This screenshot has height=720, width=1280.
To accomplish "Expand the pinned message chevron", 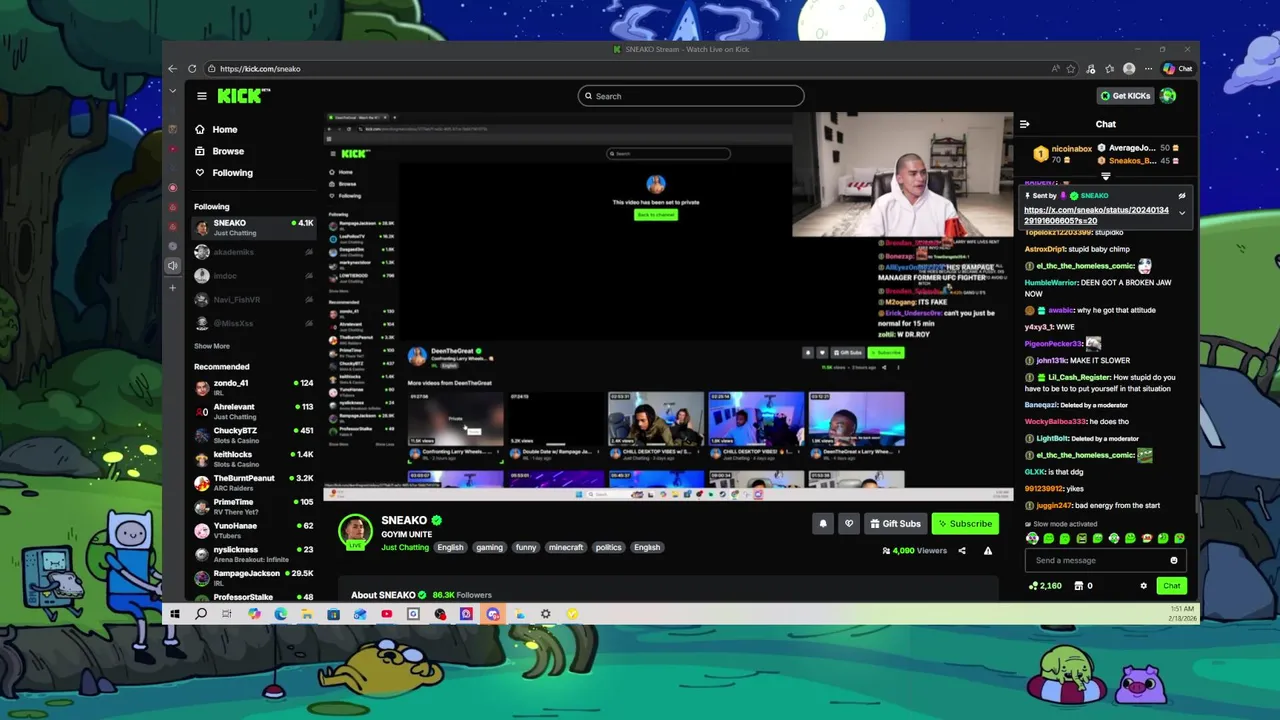I will coord(1181,213).
